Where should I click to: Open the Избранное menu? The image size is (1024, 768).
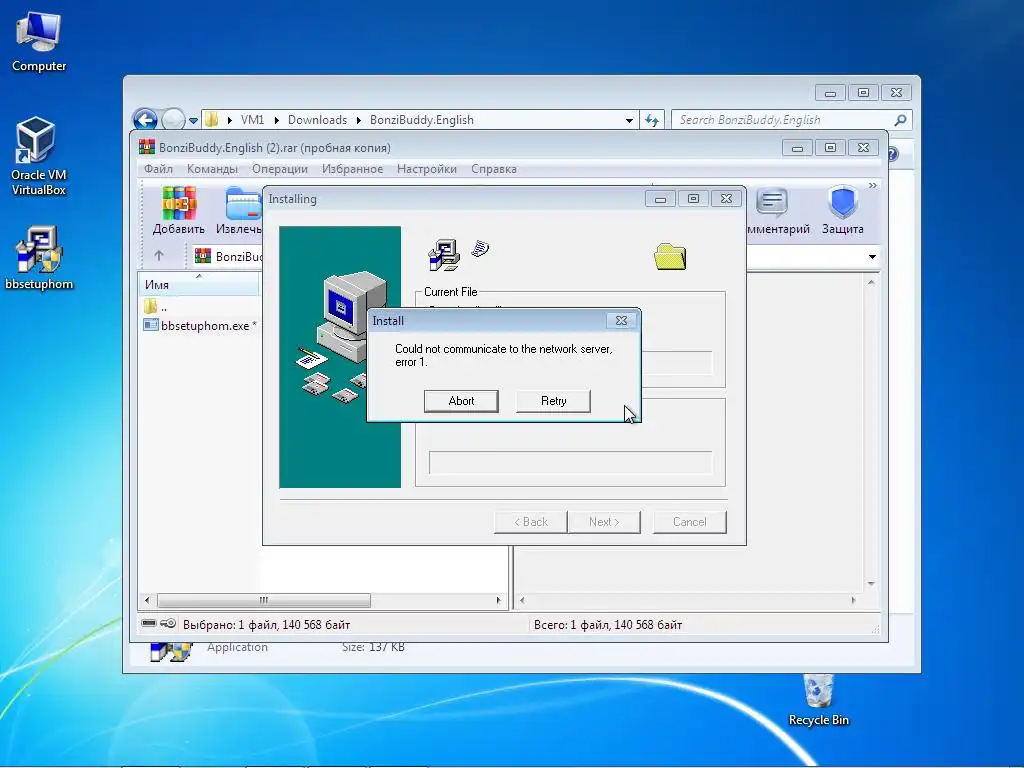[352, 168]
